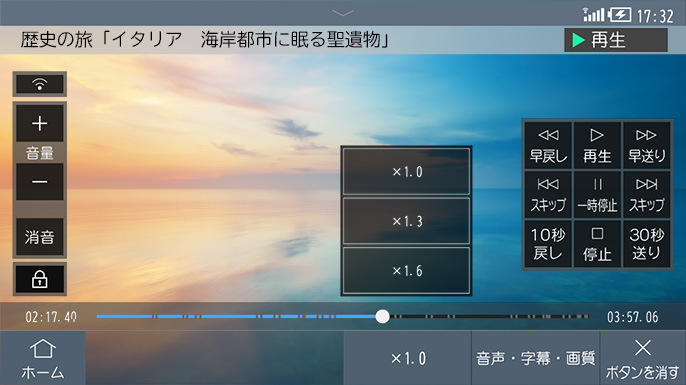The height and width of the screenshot is (385, 686).
Task: Toggle mute with the 消音 button
Action: pos(40,237)
